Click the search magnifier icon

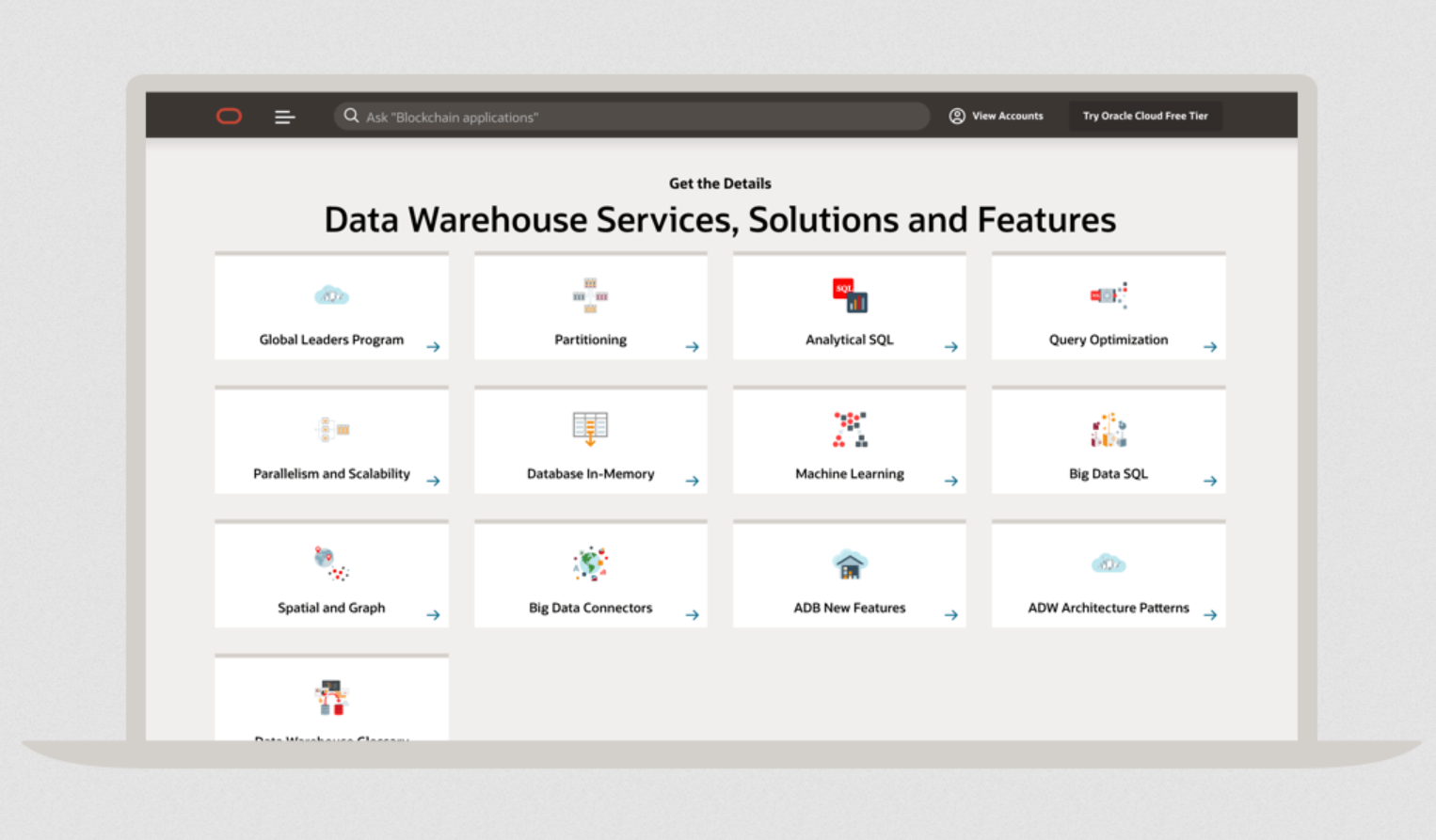[x=351, y=116]
